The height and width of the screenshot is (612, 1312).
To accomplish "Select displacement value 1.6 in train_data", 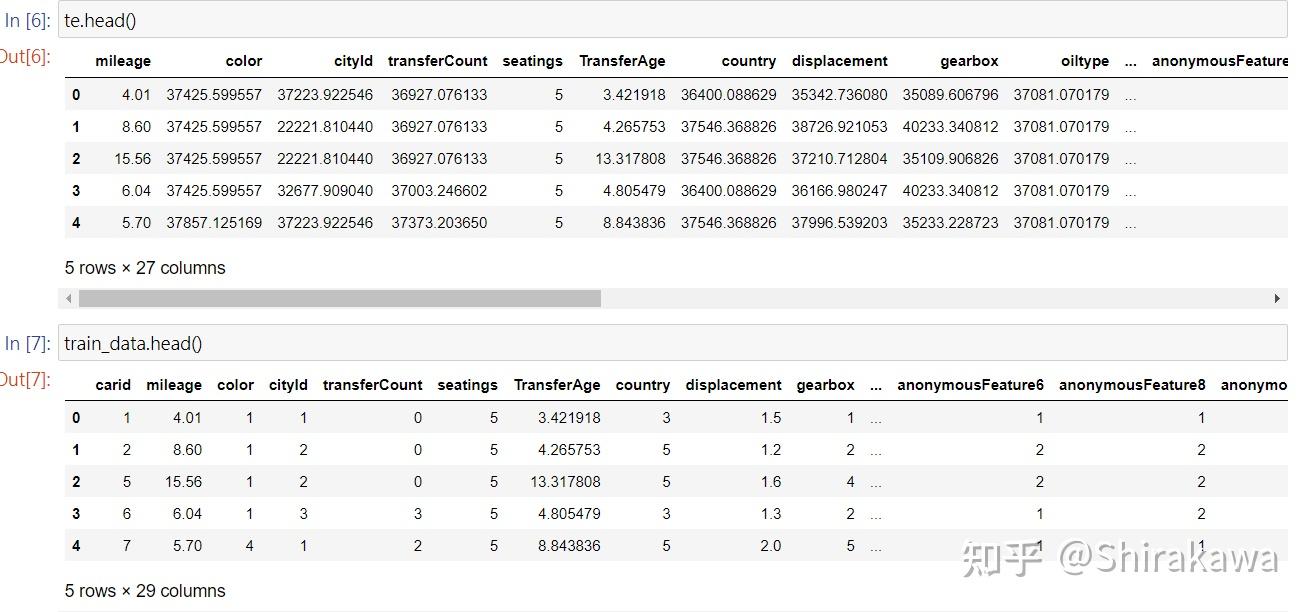I will [770, 482].
